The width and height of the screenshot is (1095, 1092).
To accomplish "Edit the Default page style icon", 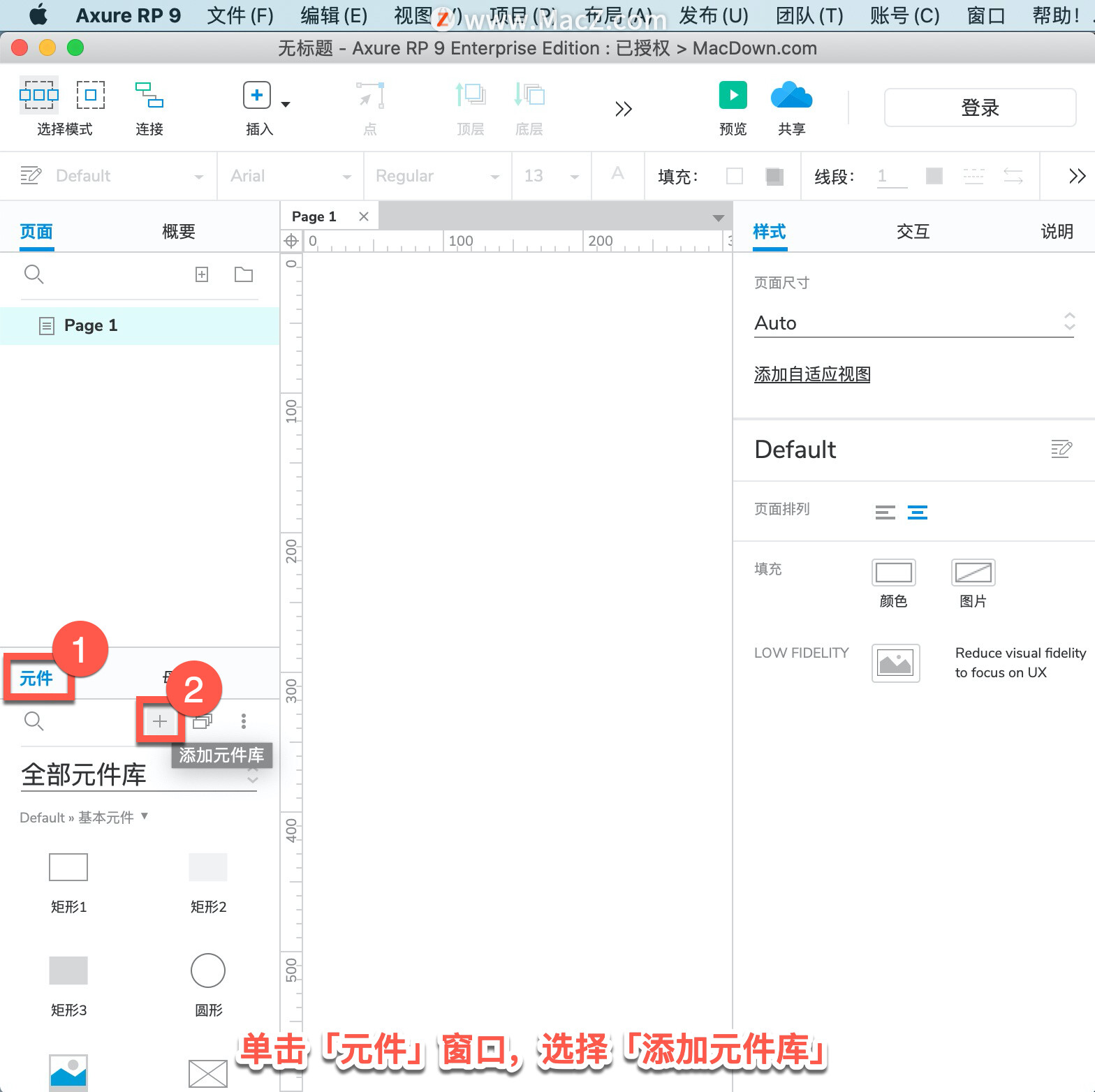I will click(1061, 449).
